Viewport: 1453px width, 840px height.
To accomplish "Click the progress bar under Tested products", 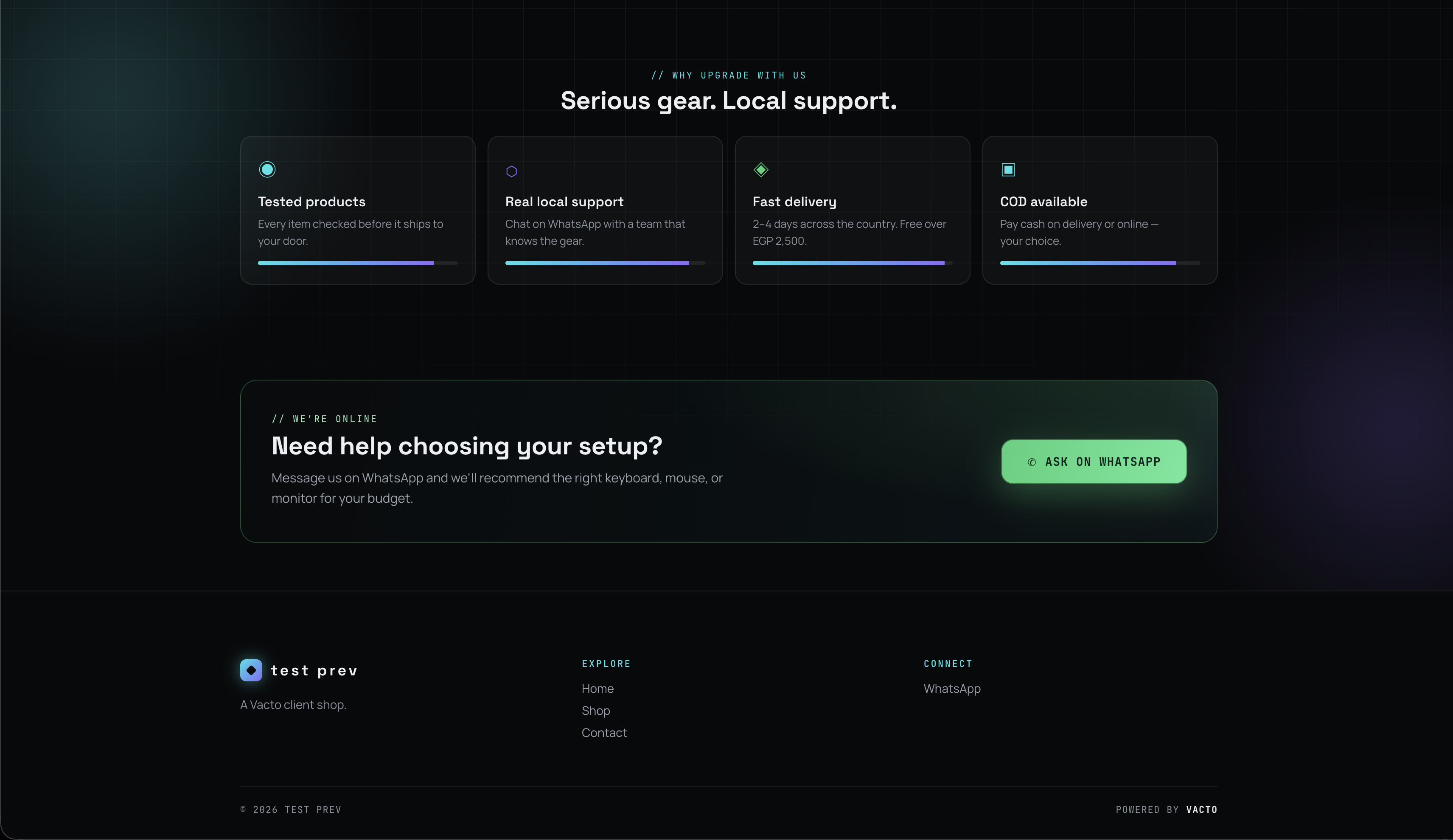I will pyautogui.click(x=357, y=263).
